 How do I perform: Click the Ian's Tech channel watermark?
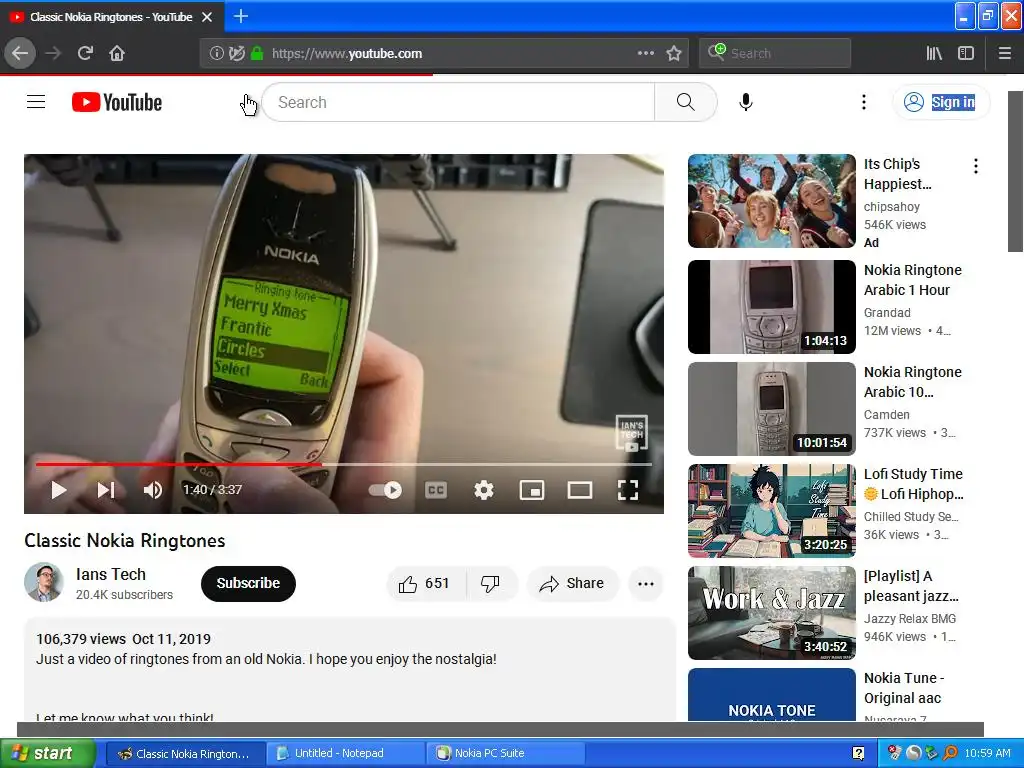pyautogui.click(x=632, y=433)
